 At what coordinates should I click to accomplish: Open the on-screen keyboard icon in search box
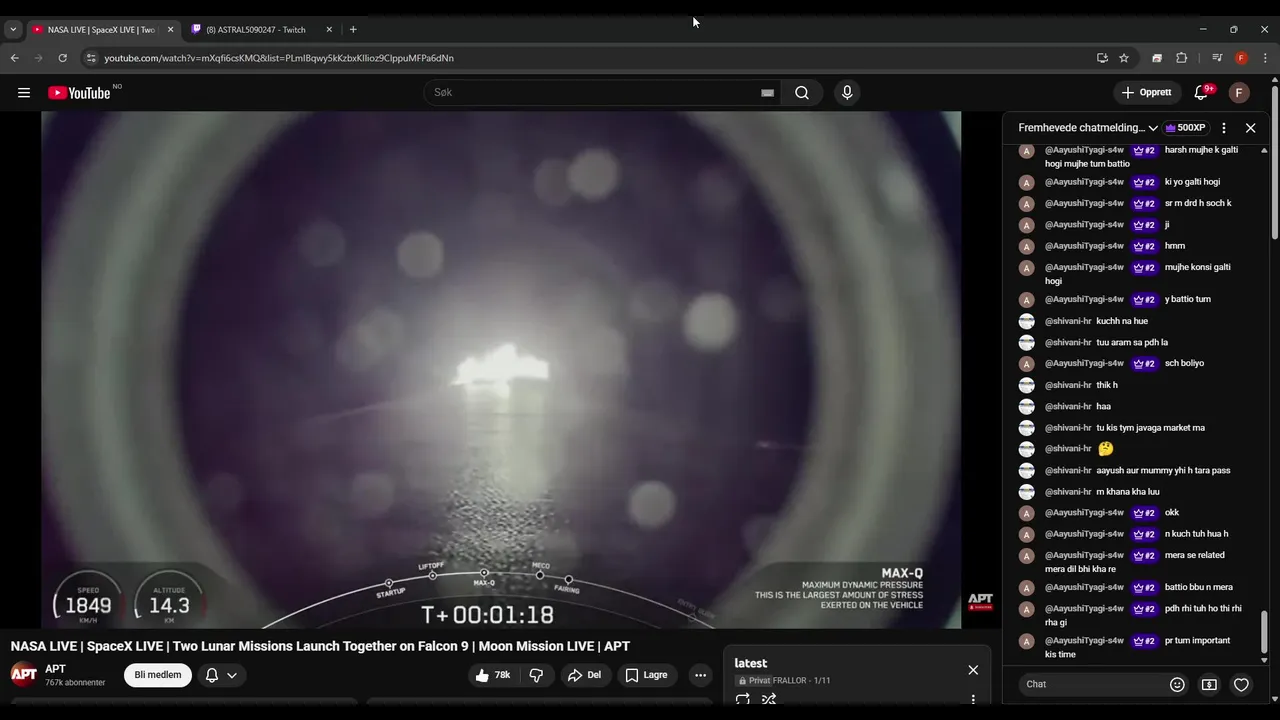[767, 93]
